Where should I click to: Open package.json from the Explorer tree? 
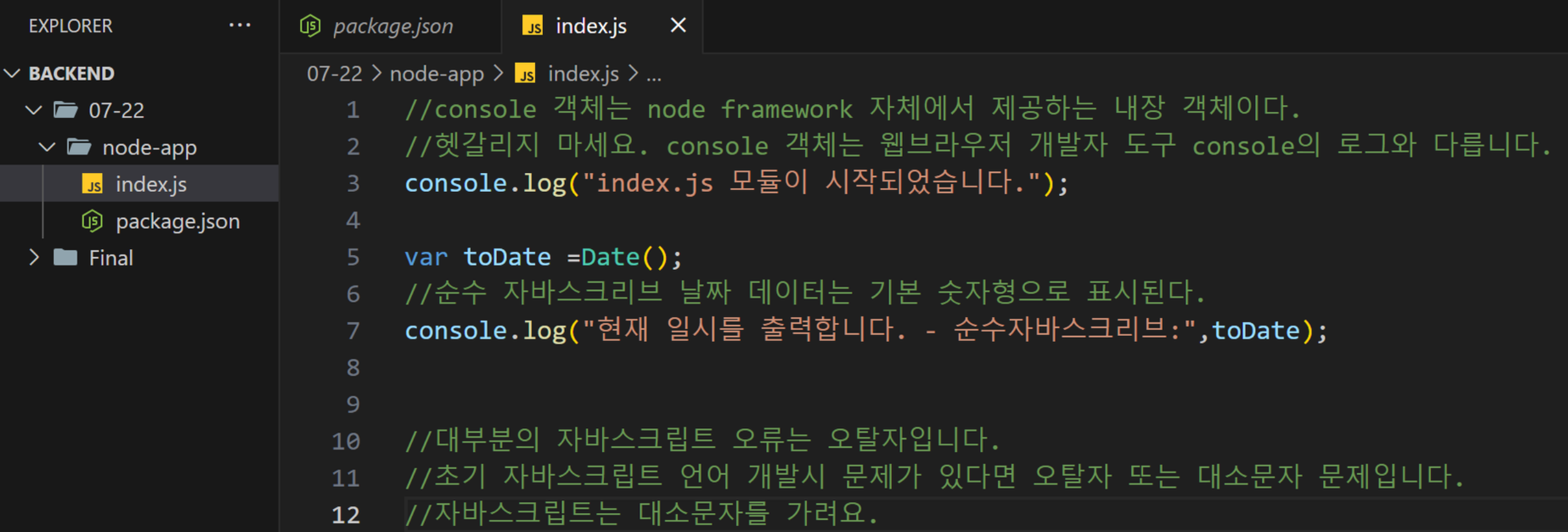coord(139,220)
